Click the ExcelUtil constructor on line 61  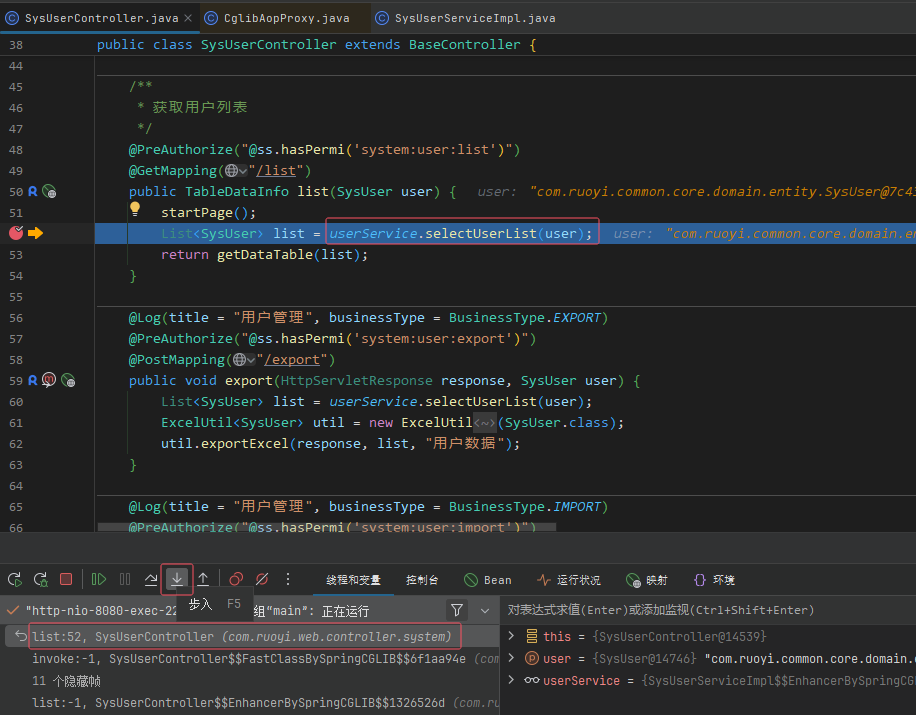436,423
